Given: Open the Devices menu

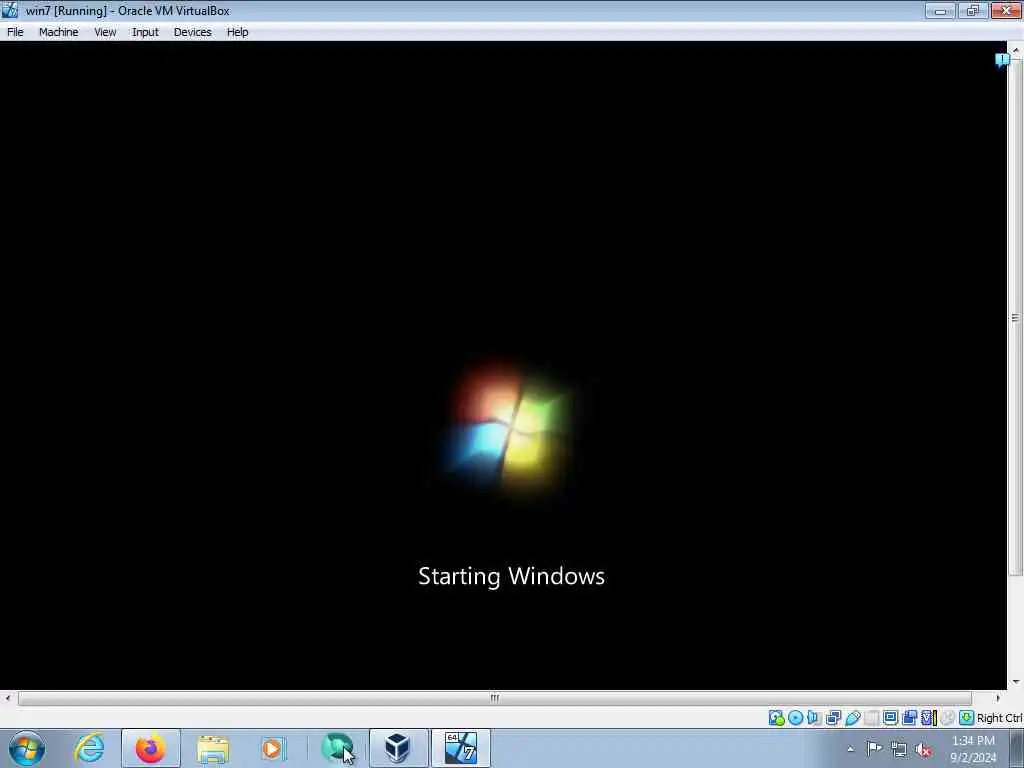Looking at the screenshot, I should (x=193, y=32).
